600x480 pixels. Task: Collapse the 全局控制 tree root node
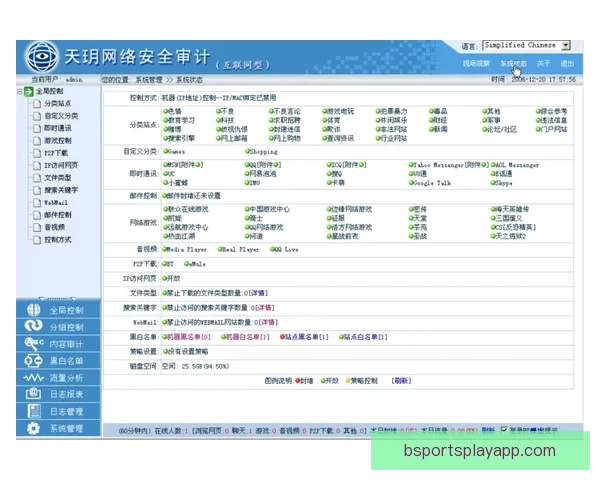[21, 92]
